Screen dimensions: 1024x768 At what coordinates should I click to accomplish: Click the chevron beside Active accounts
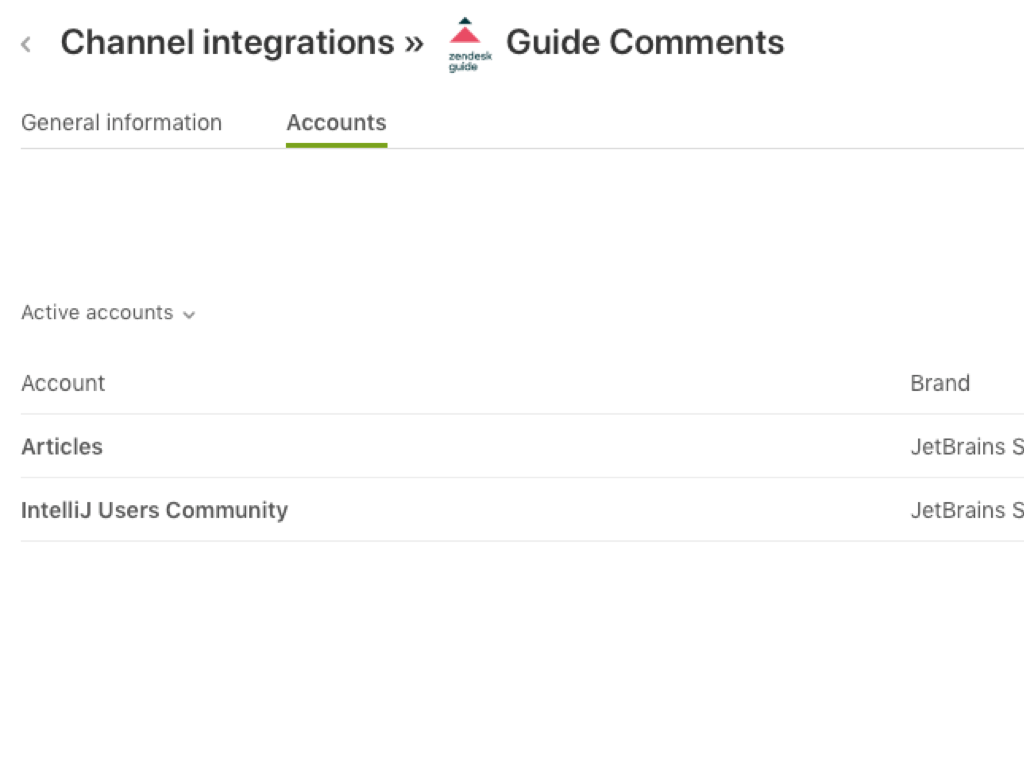(x=189, y=315)
